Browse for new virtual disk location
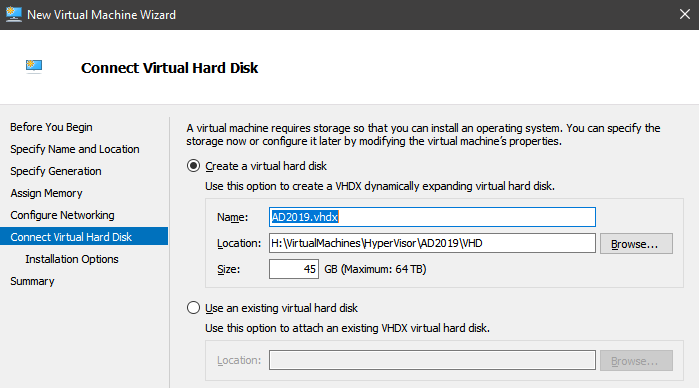The height and width of the screenshot is (388, 699). [x=636, y=244]
